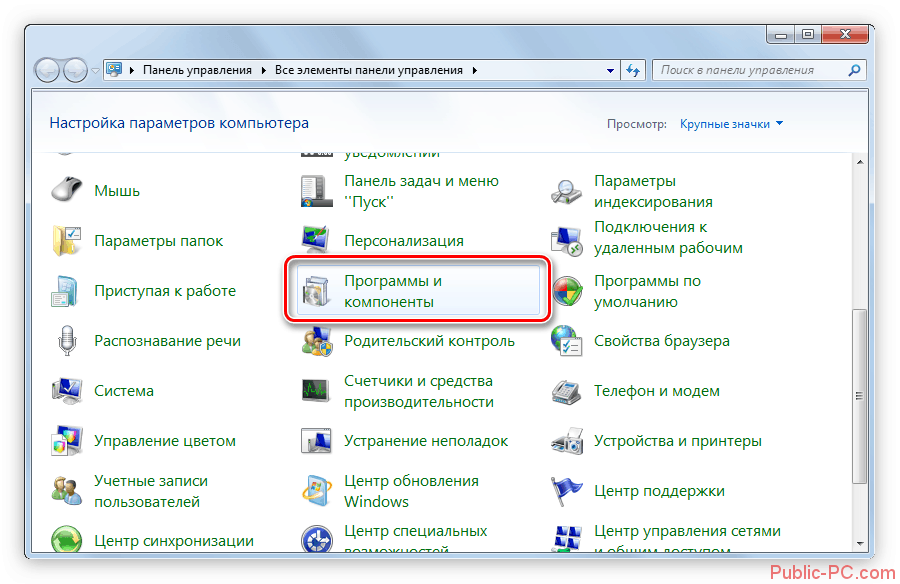The height and width of the screenshot is (584, 900).
Task: Open the Крупные значки view dropdown
Action: [731, 124]
